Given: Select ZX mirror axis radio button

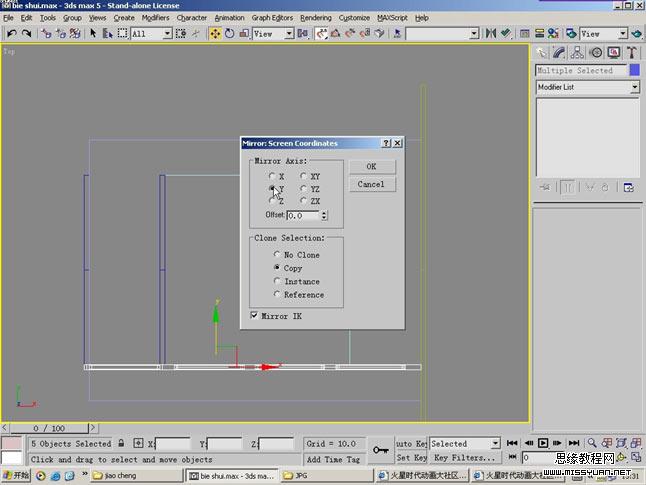Looking at the screenshot, I should click(x=304, y=201).
